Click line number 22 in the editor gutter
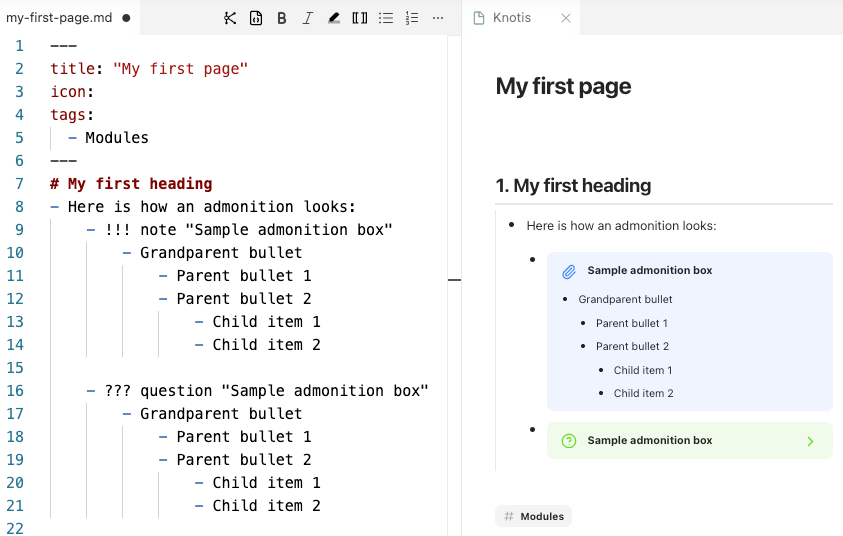This screenshot has width=843, height=536. [15, 528]
